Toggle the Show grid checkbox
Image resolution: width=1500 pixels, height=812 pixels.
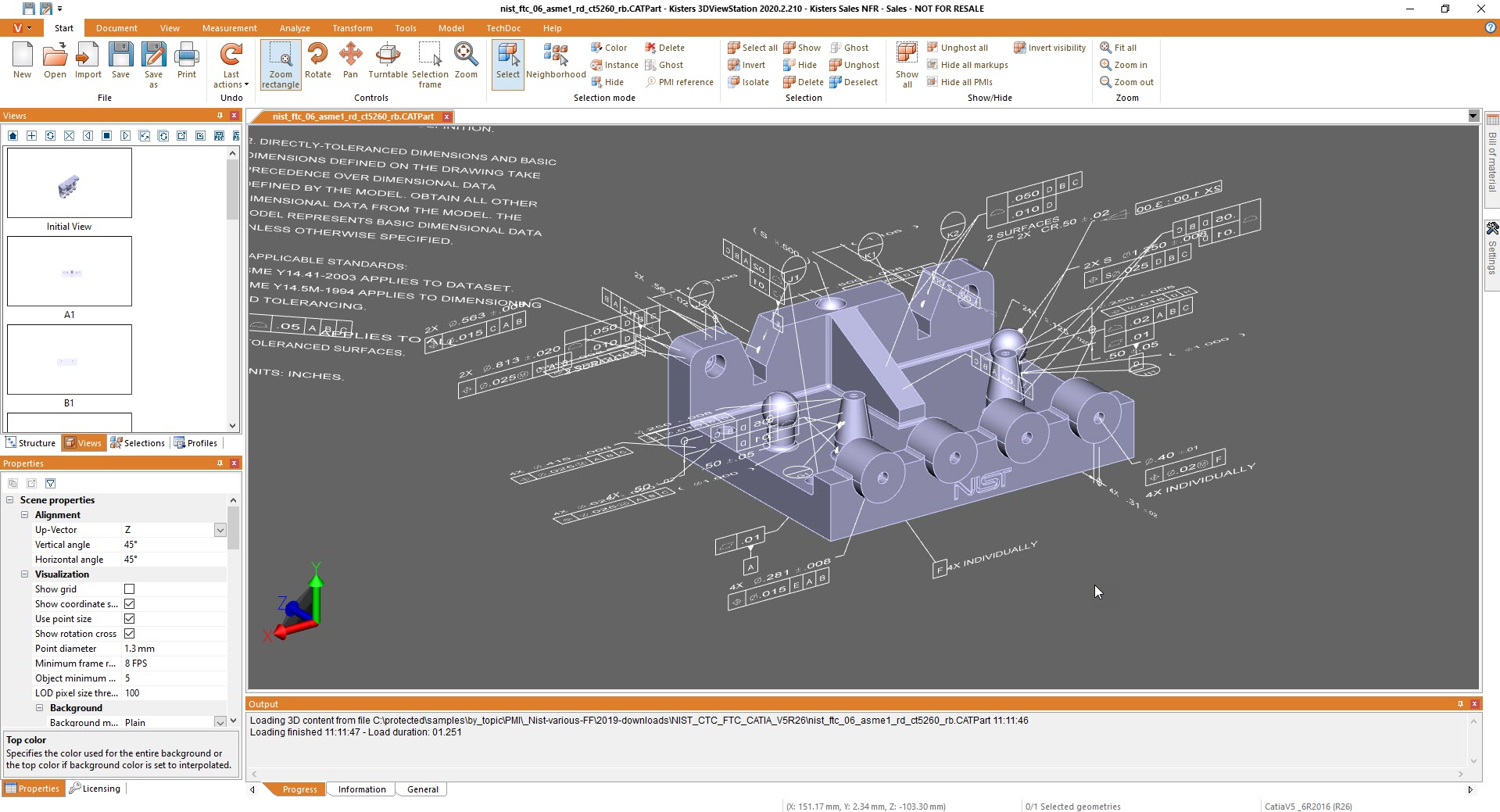click(130, 589)
